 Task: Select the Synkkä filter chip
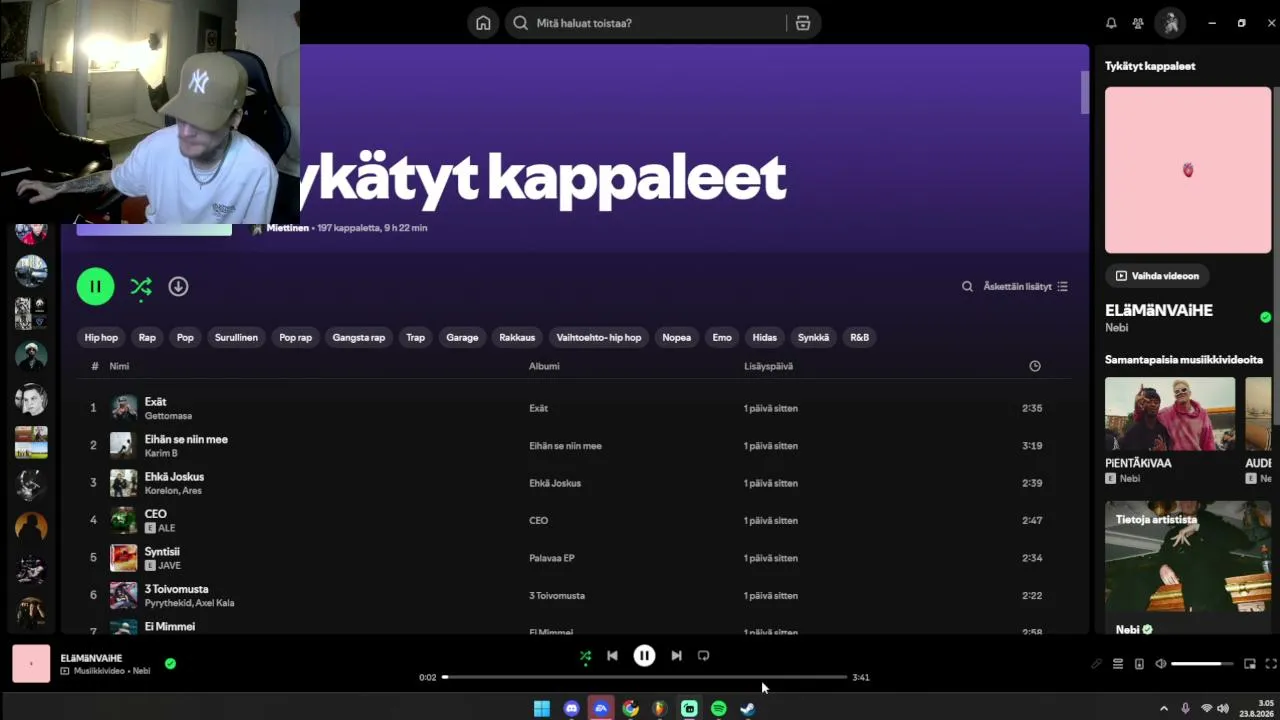[x=813, y=338]
